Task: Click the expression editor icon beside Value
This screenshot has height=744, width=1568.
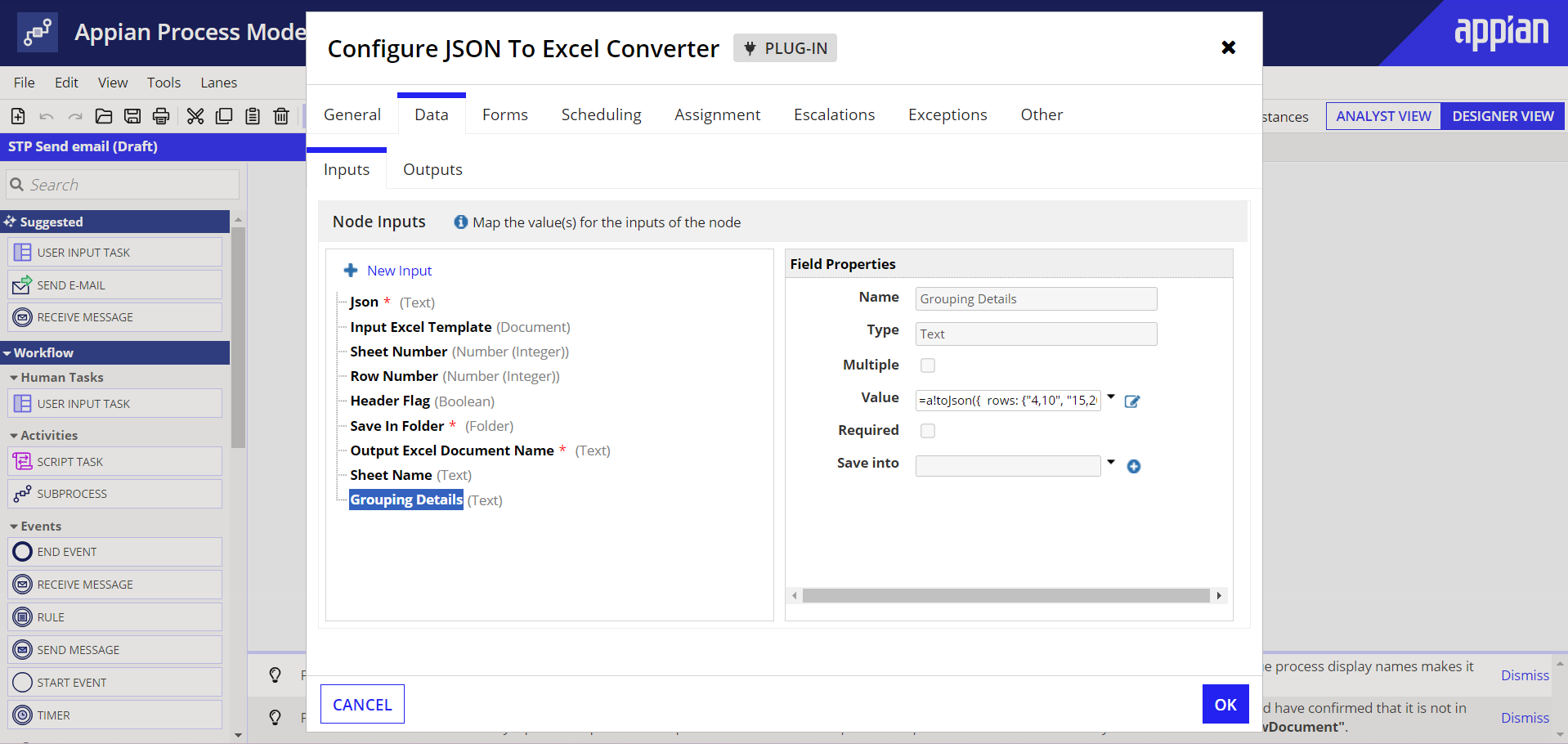Action: [1132, 401]
